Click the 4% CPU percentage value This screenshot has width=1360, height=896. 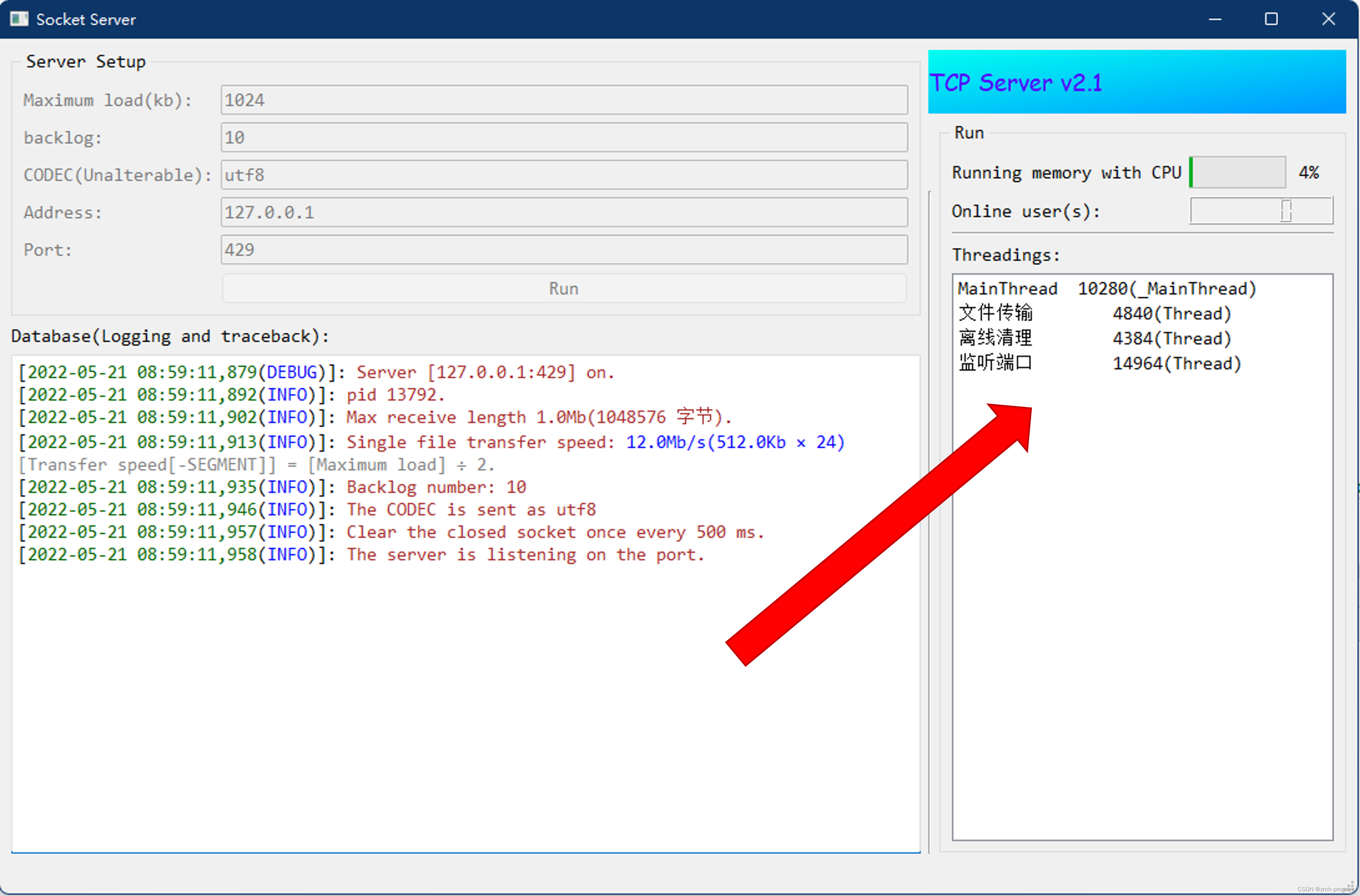click(1308, 172)
